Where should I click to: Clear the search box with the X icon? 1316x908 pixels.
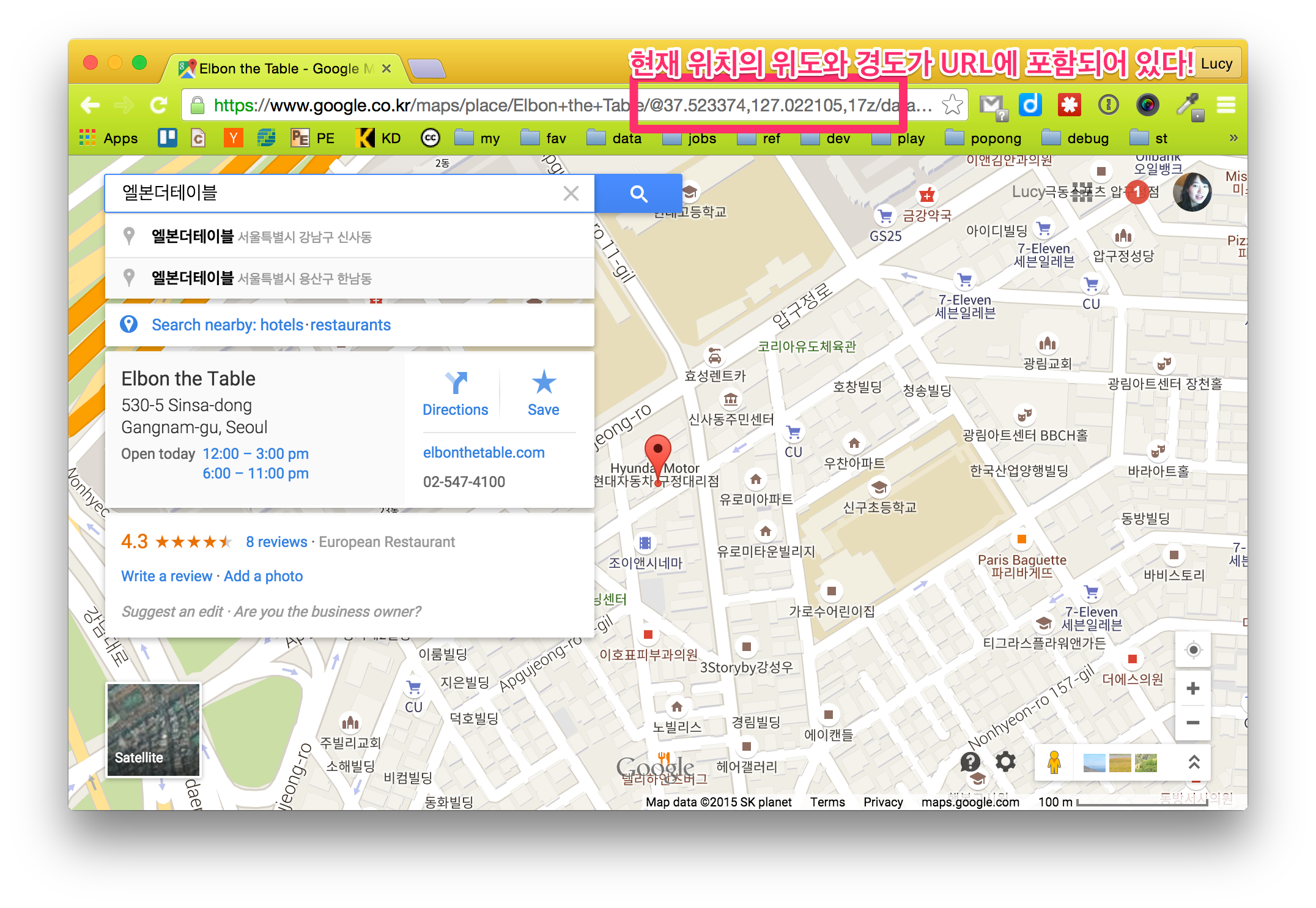tap(571, 194)
